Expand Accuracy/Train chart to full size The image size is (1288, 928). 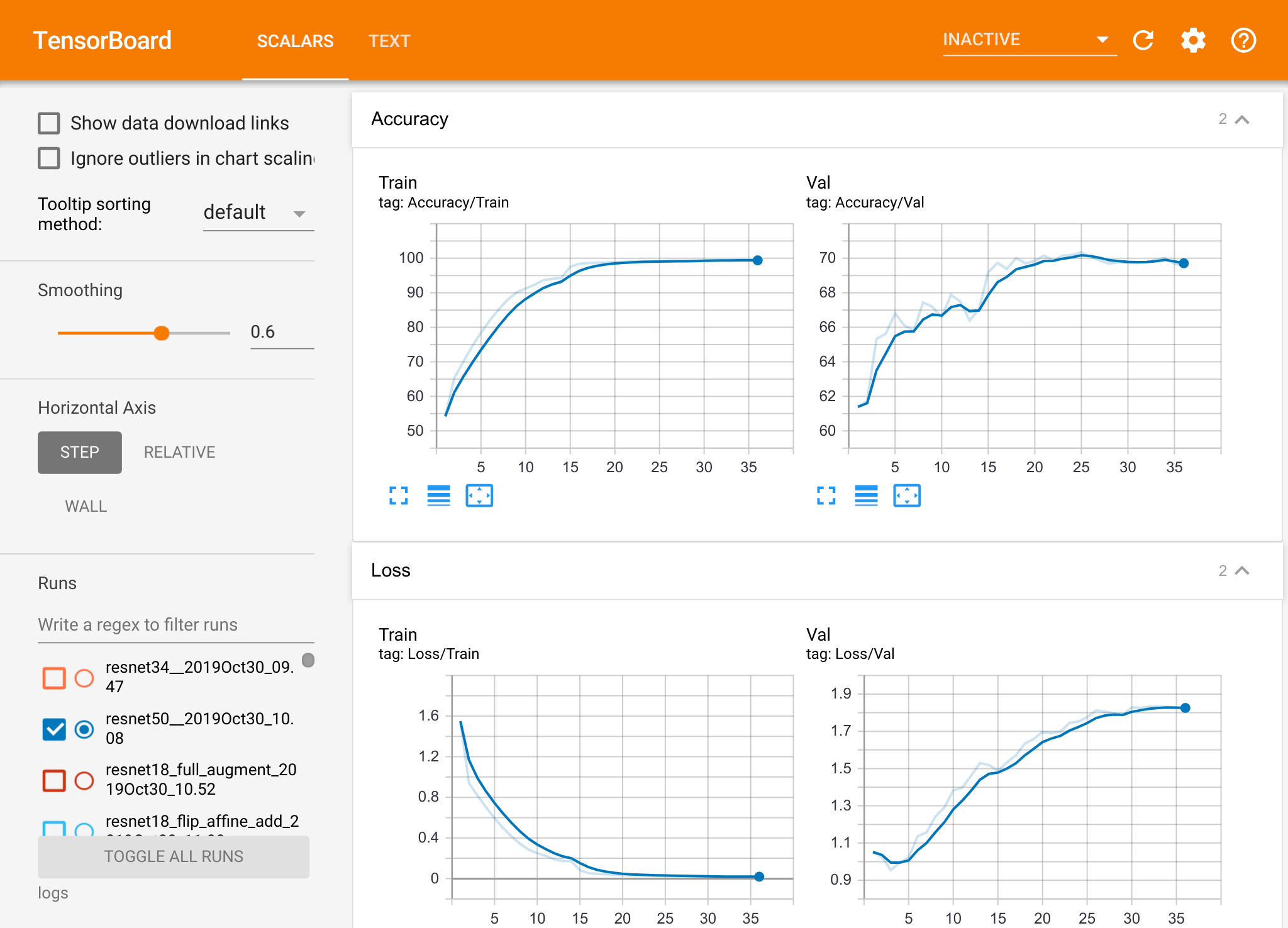[399, 496]
